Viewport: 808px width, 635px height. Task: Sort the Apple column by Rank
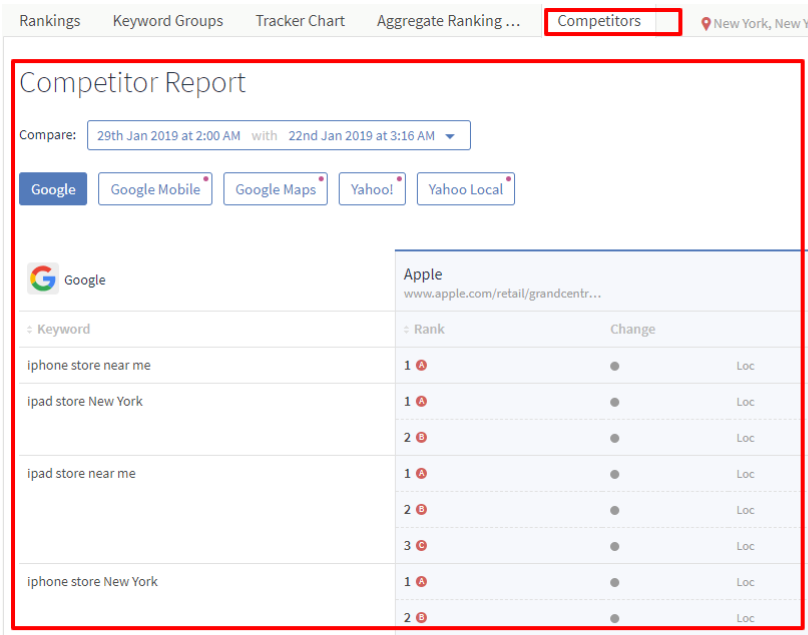pos(424,329)
